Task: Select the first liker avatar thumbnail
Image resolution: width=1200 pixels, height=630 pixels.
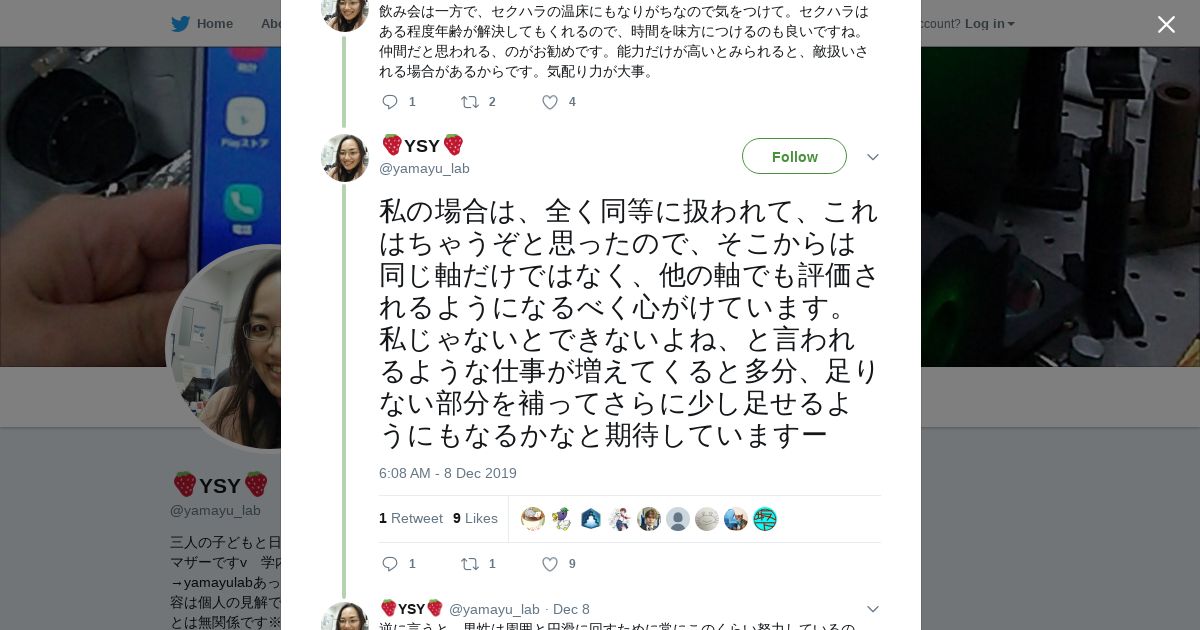Action: [x=533, y=519]
